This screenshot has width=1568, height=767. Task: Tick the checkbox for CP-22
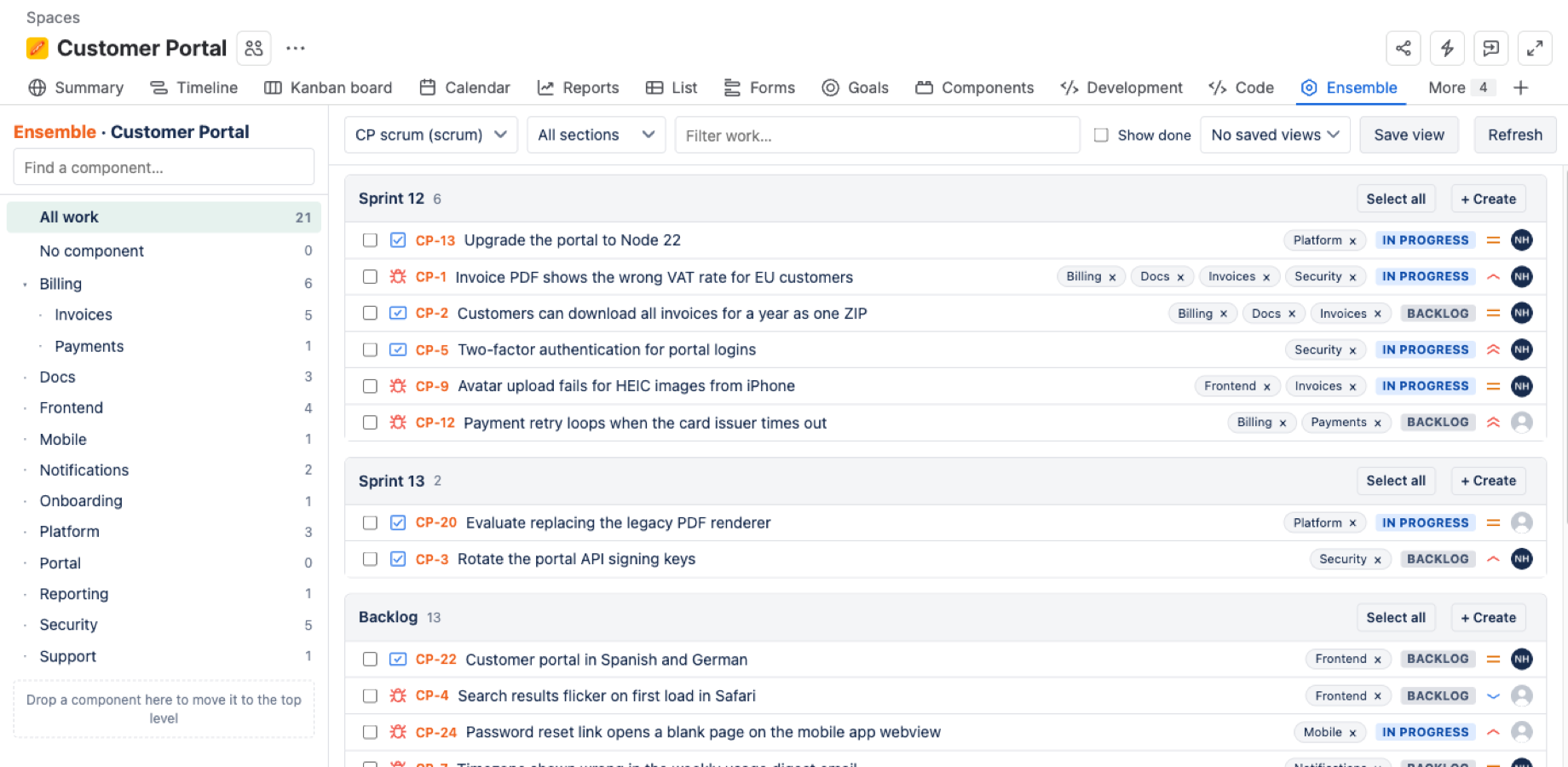click(370, 659)
